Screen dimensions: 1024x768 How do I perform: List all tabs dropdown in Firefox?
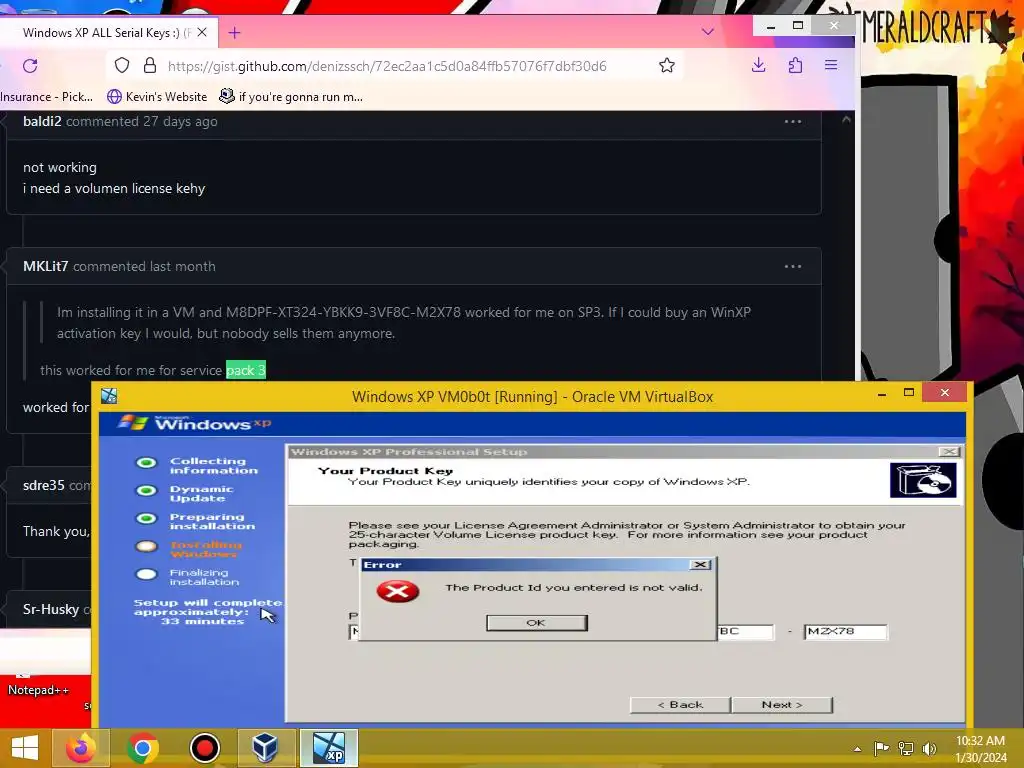(707, 31)
